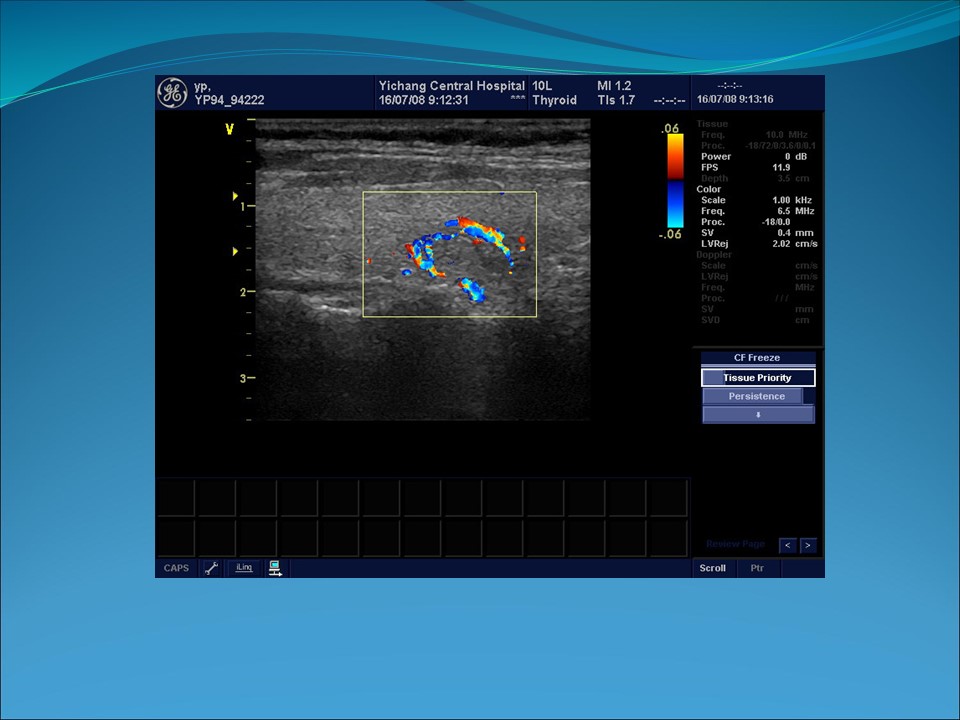
Task: Click inside the yellow color Doppler ROI box
Action: pos(449,254)
